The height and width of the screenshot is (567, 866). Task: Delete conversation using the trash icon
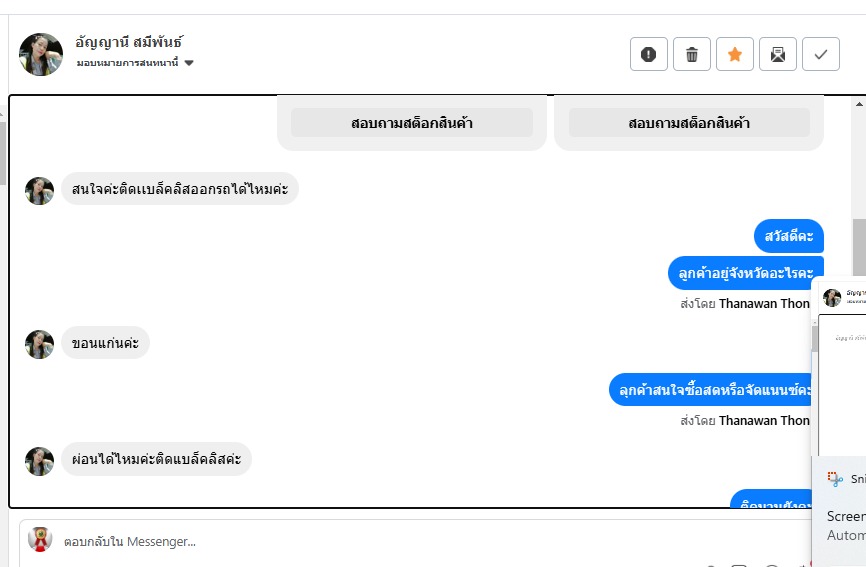(x=692, y=55)
